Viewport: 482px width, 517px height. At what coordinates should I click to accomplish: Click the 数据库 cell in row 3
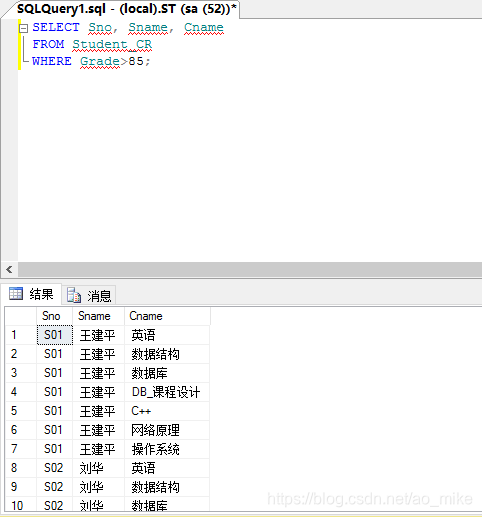click(x=167, y=373)
